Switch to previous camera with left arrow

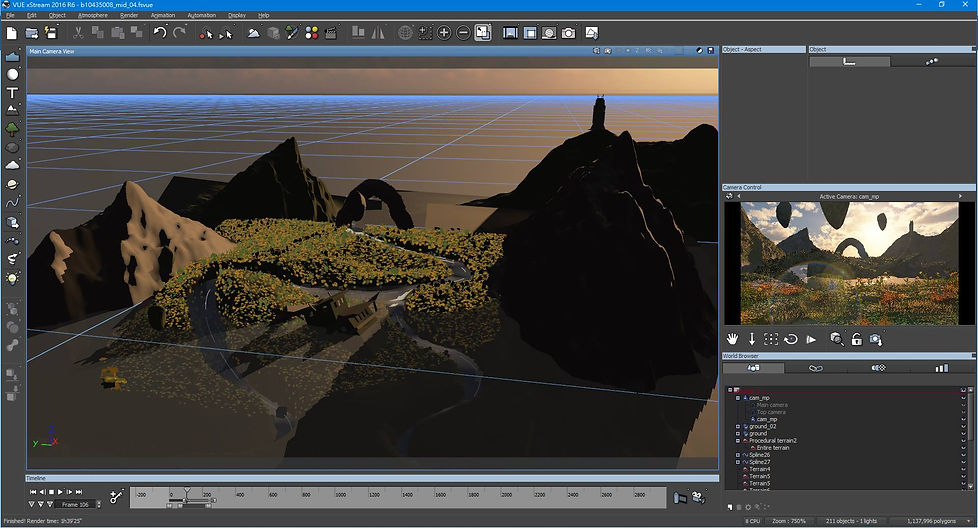click(738, 196)
